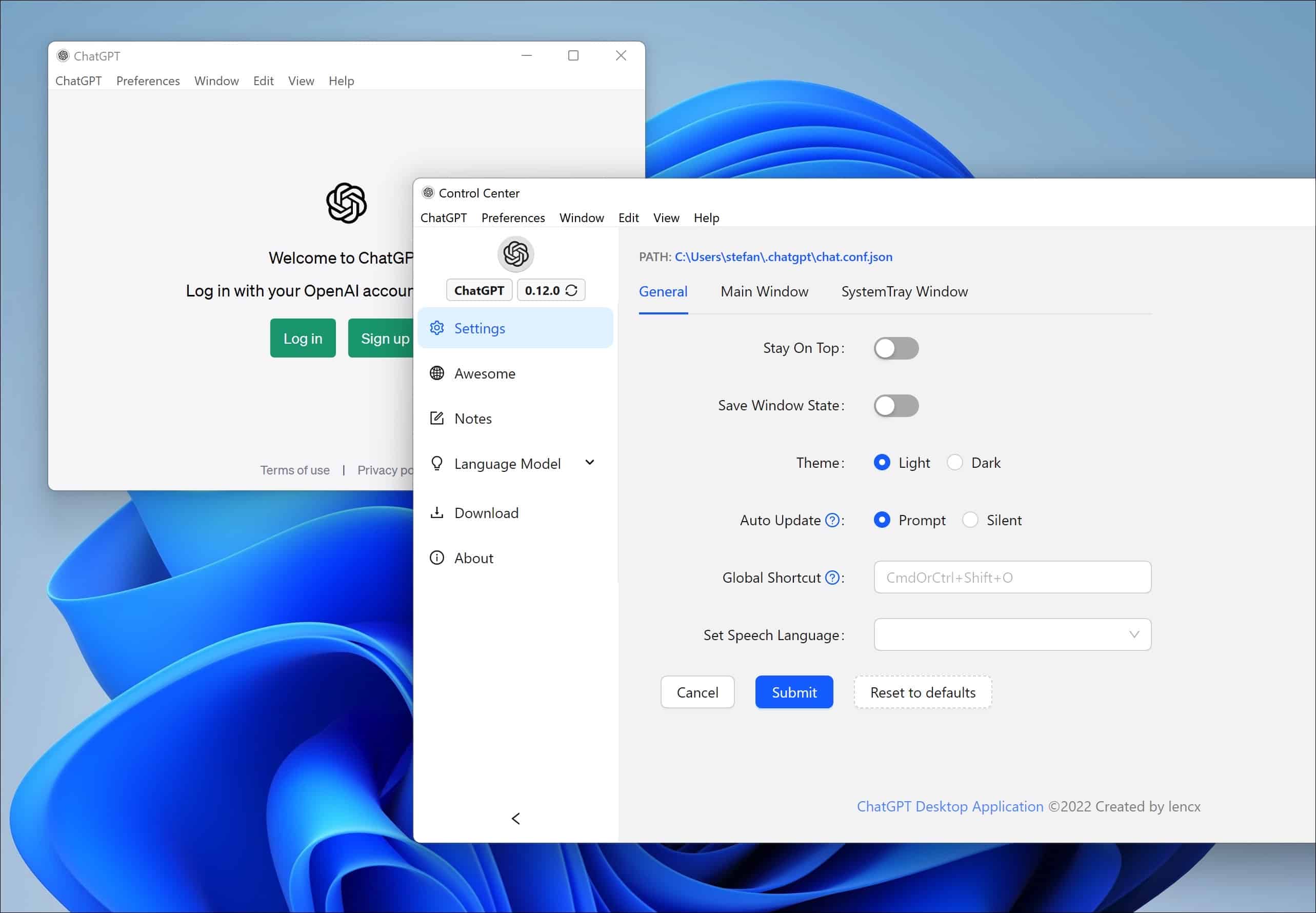
Task: Open the chat.conf.json path link
Action: (x=783, y=257)
